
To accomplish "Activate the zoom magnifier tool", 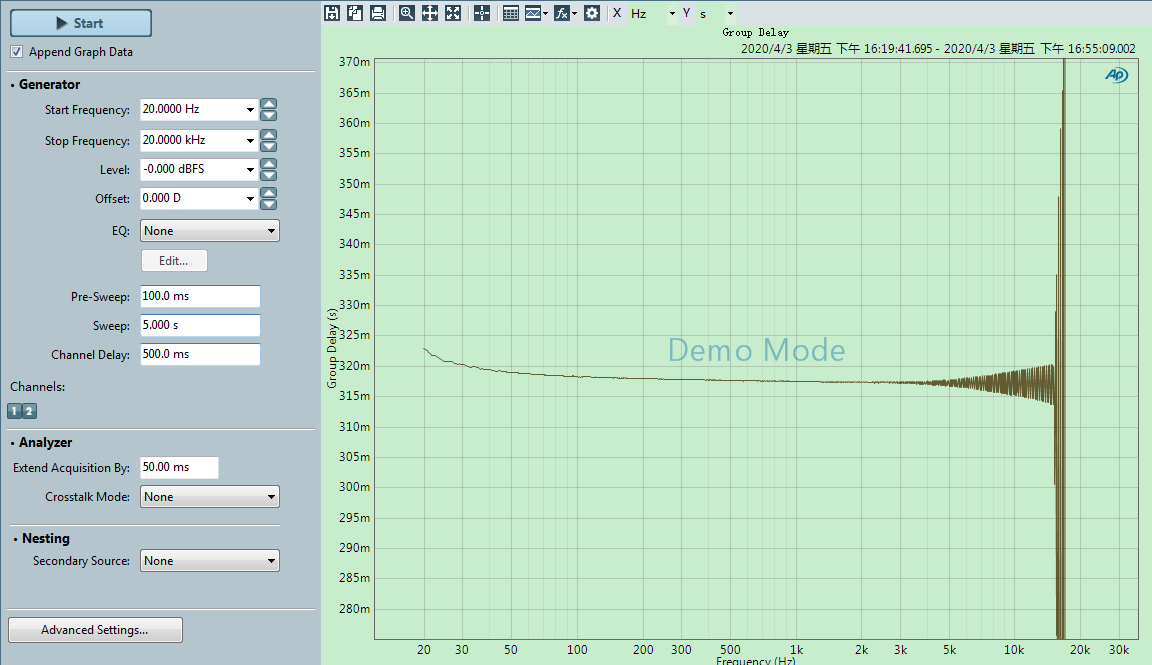I will click(407, 13).
